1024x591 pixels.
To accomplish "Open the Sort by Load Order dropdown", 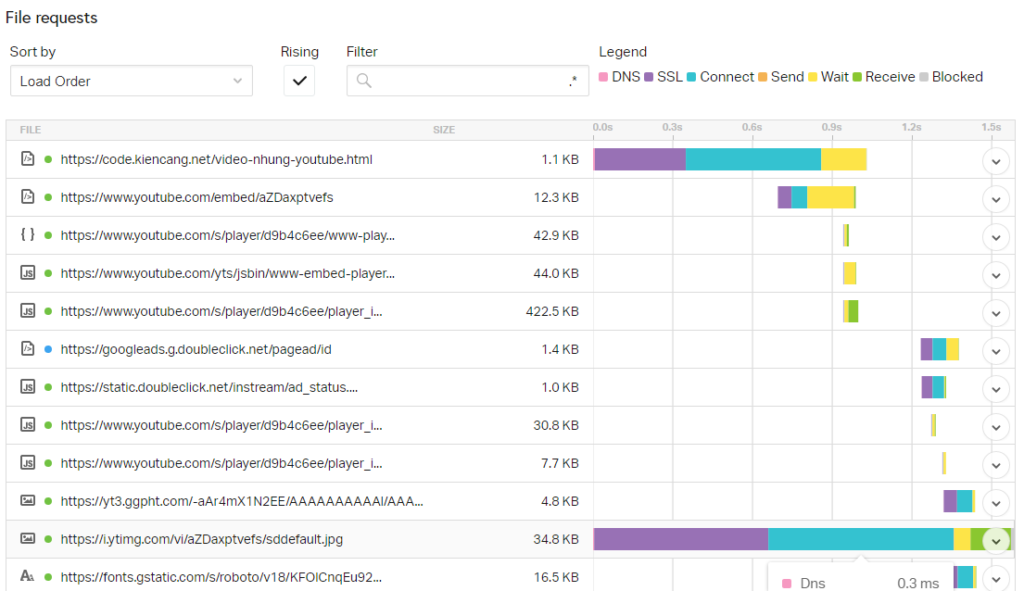I will click(x=131, y=81).
